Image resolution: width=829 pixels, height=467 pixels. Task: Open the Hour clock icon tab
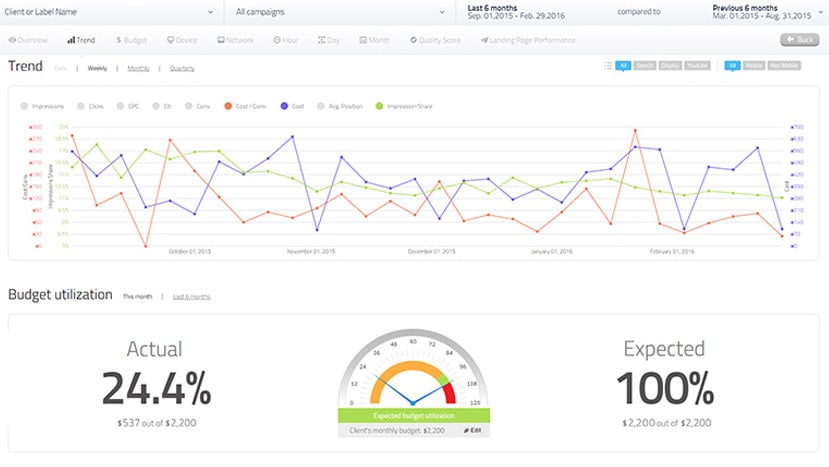285,40
